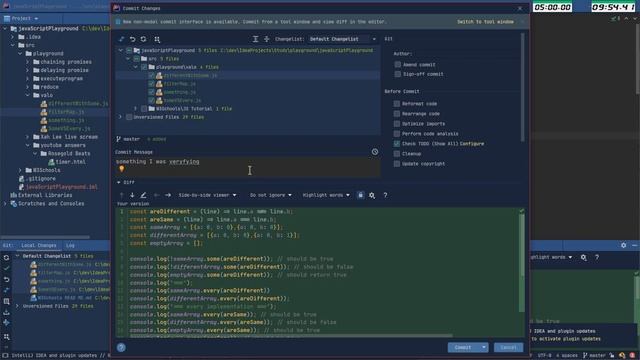This screenshot has width=640, height=360.
Task: Toggle Sign-off commit checkbox
Action: [x=398, y=74]
